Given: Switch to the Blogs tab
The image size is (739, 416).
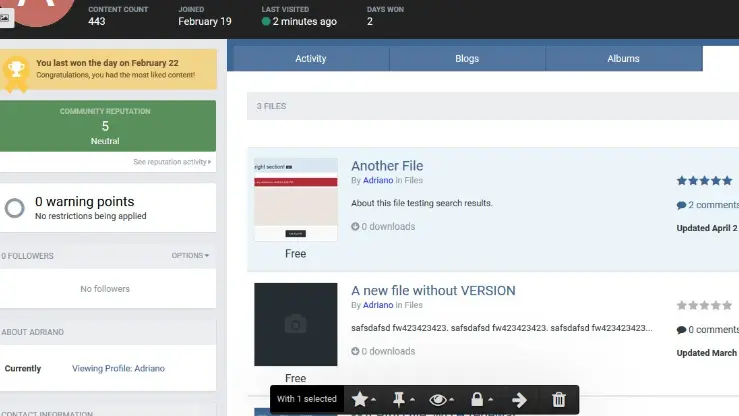Looking at the screenshot, I should point(467,59).
